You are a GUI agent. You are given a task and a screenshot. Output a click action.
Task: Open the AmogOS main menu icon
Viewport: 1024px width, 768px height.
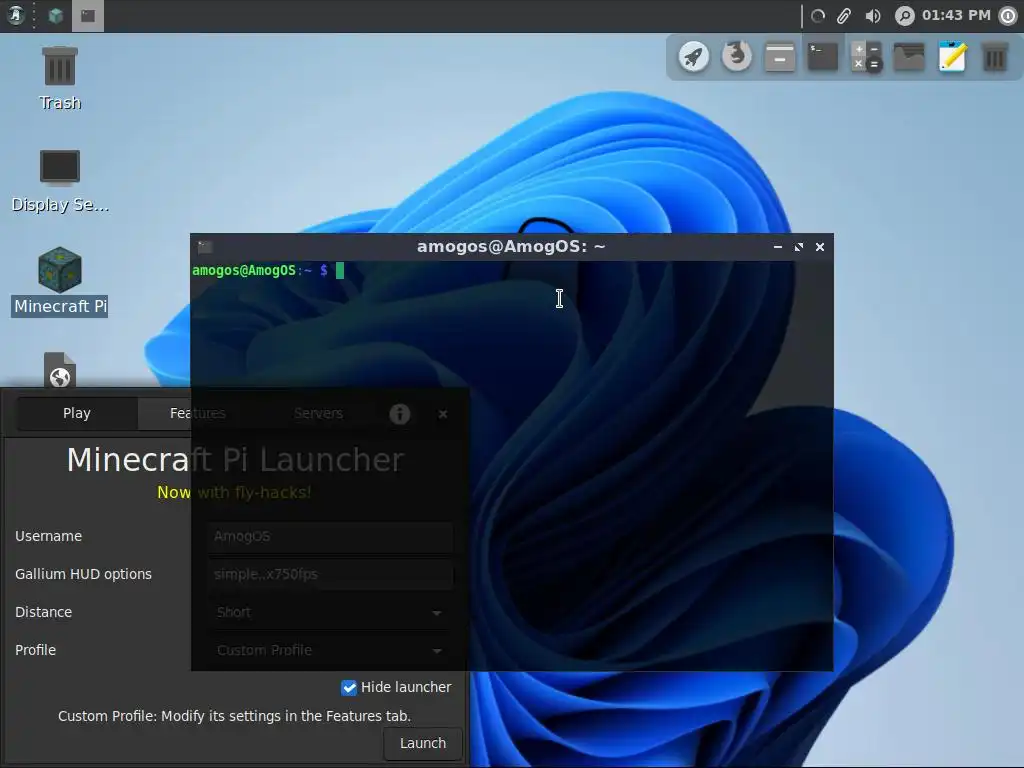point(16,15)
